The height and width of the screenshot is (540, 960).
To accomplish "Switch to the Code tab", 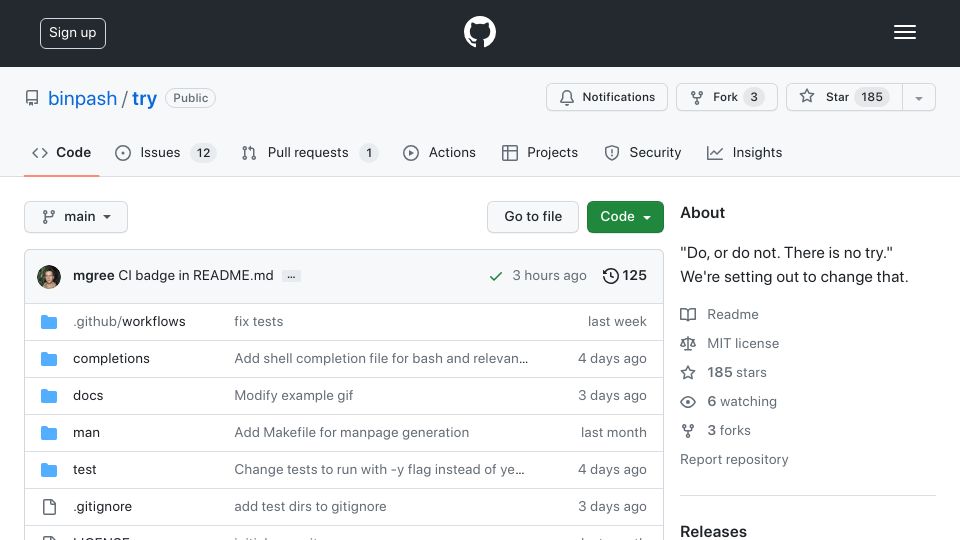I will click(x=61, y=152).
